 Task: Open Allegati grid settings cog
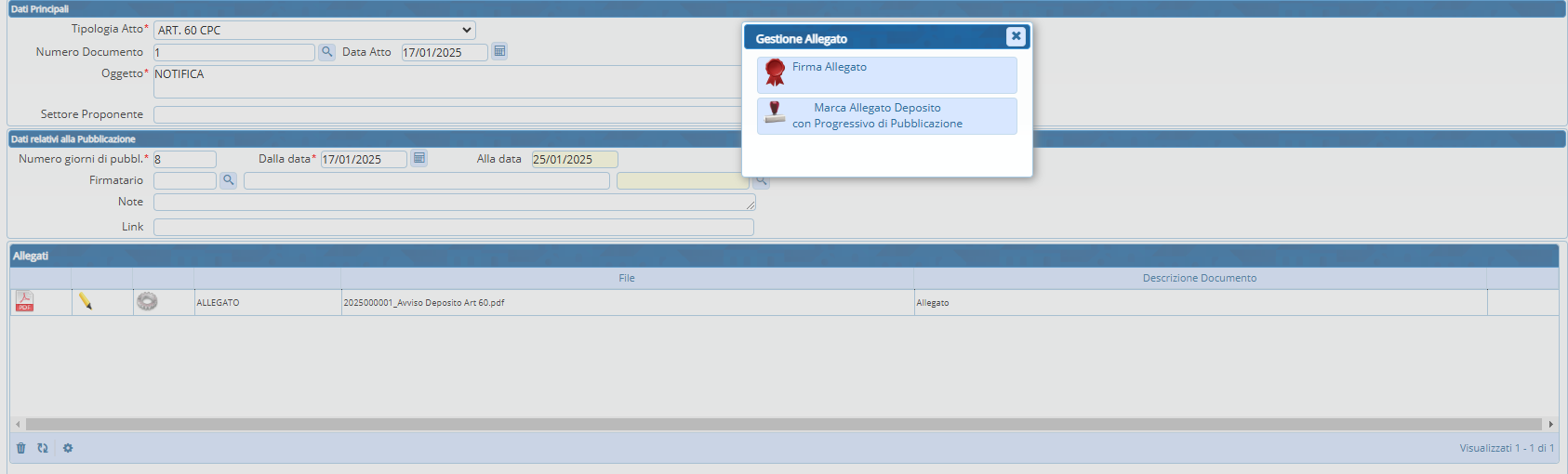[68, 448]
